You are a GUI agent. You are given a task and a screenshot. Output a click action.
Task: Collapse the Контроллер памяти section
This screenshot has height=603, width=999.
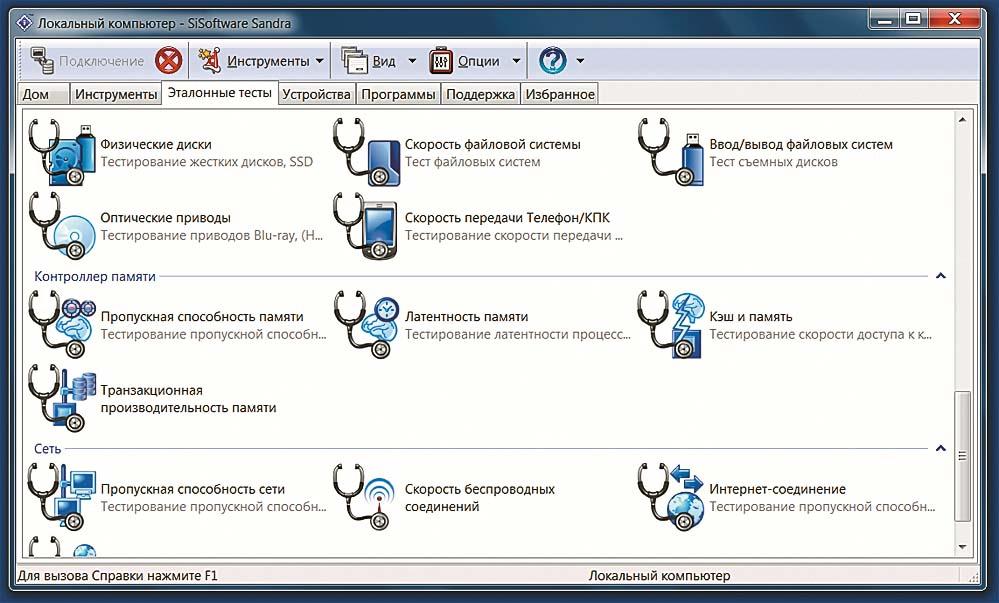(940, 276)
